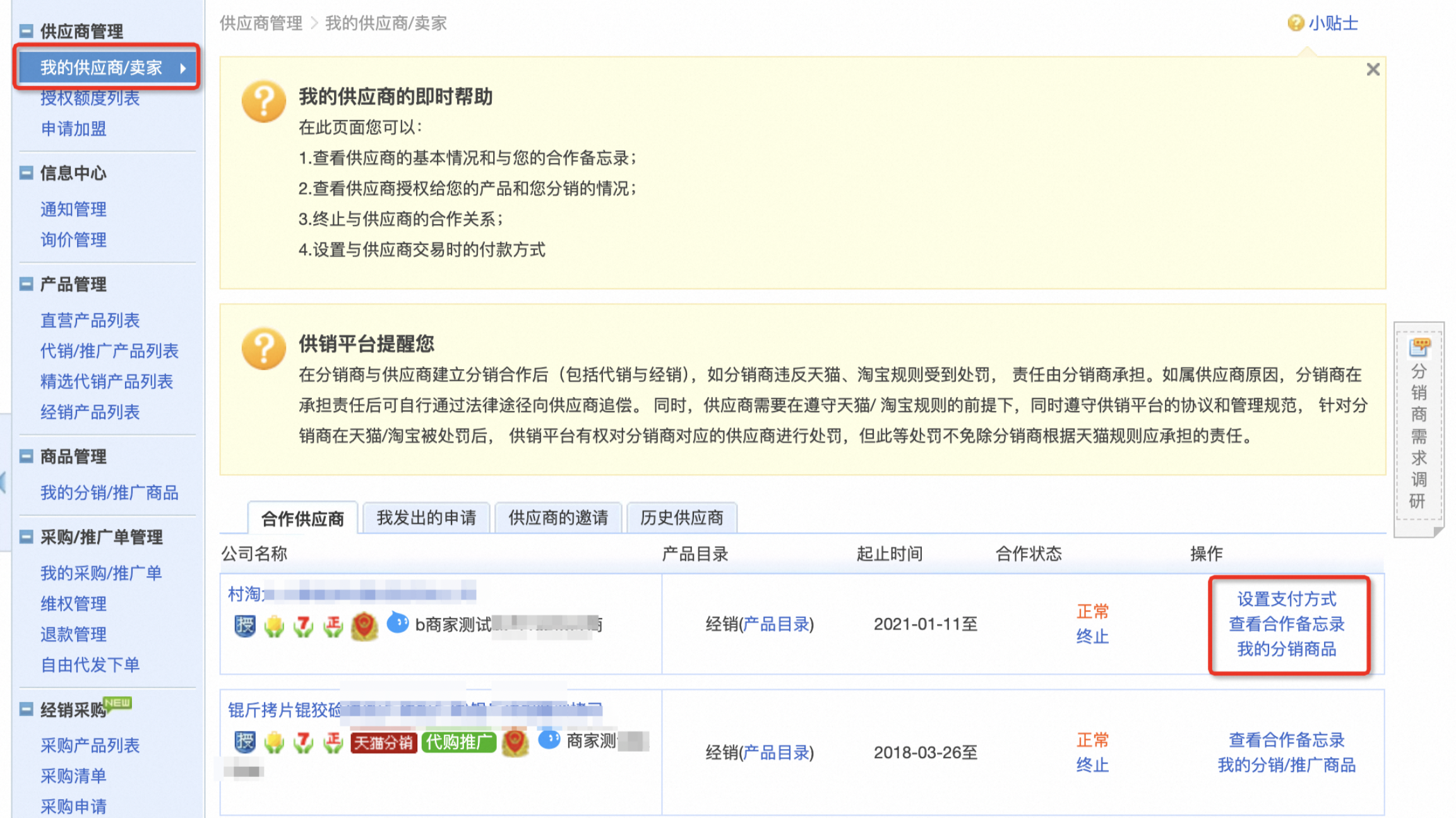Click the 授 authorization badge in 村淘 row
Image resolution: width=1456 pixels, height=818 pixels.
[245, 625]
